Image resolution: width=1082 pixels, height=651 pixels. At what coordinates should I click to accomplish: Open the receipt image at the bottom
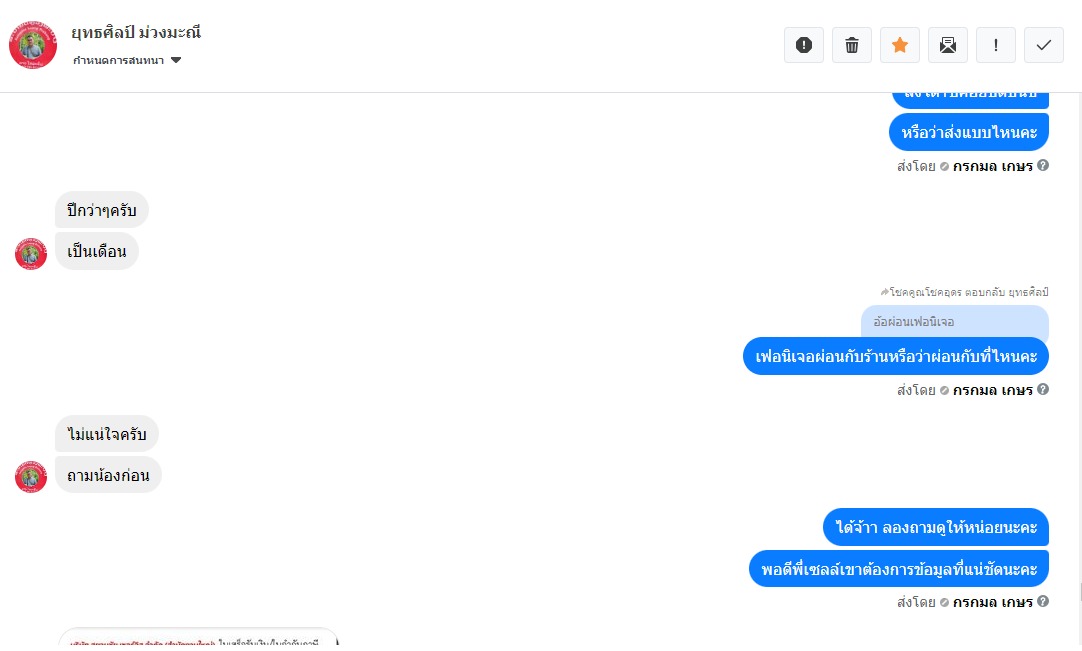(x=199, y=639)
